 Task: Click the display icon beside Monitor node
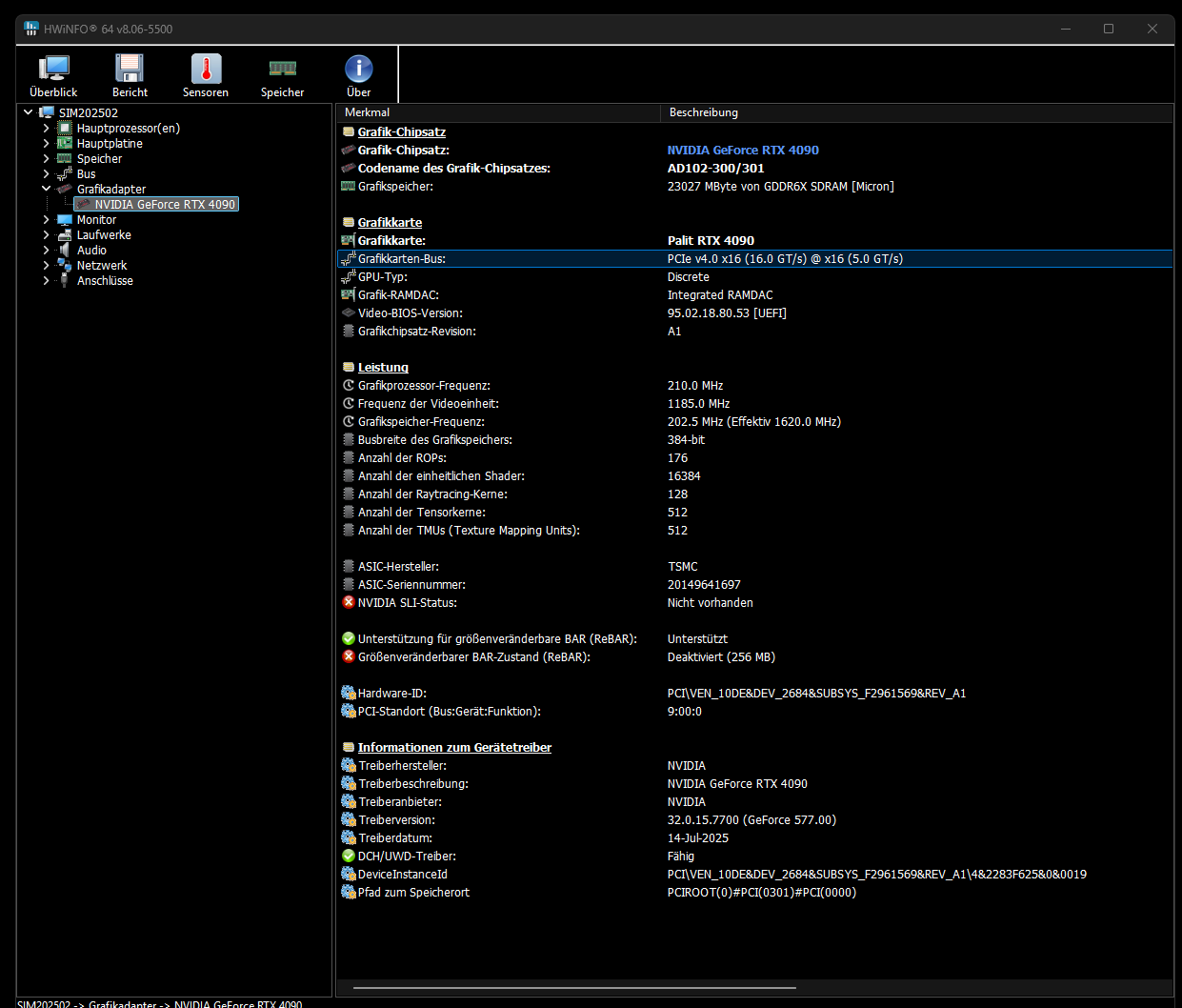pyautogui.click(x=65, y=219)
